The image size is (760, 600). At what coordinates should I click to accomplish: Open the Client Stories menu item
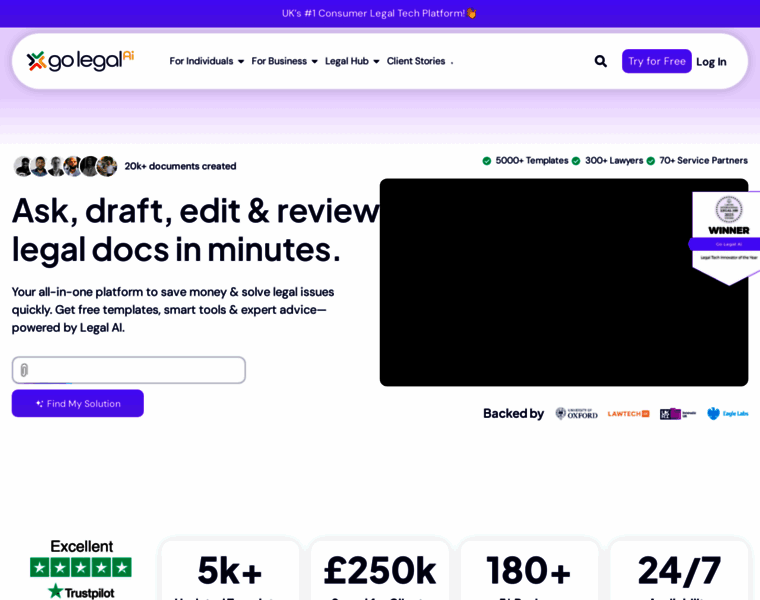click(416, 61)
